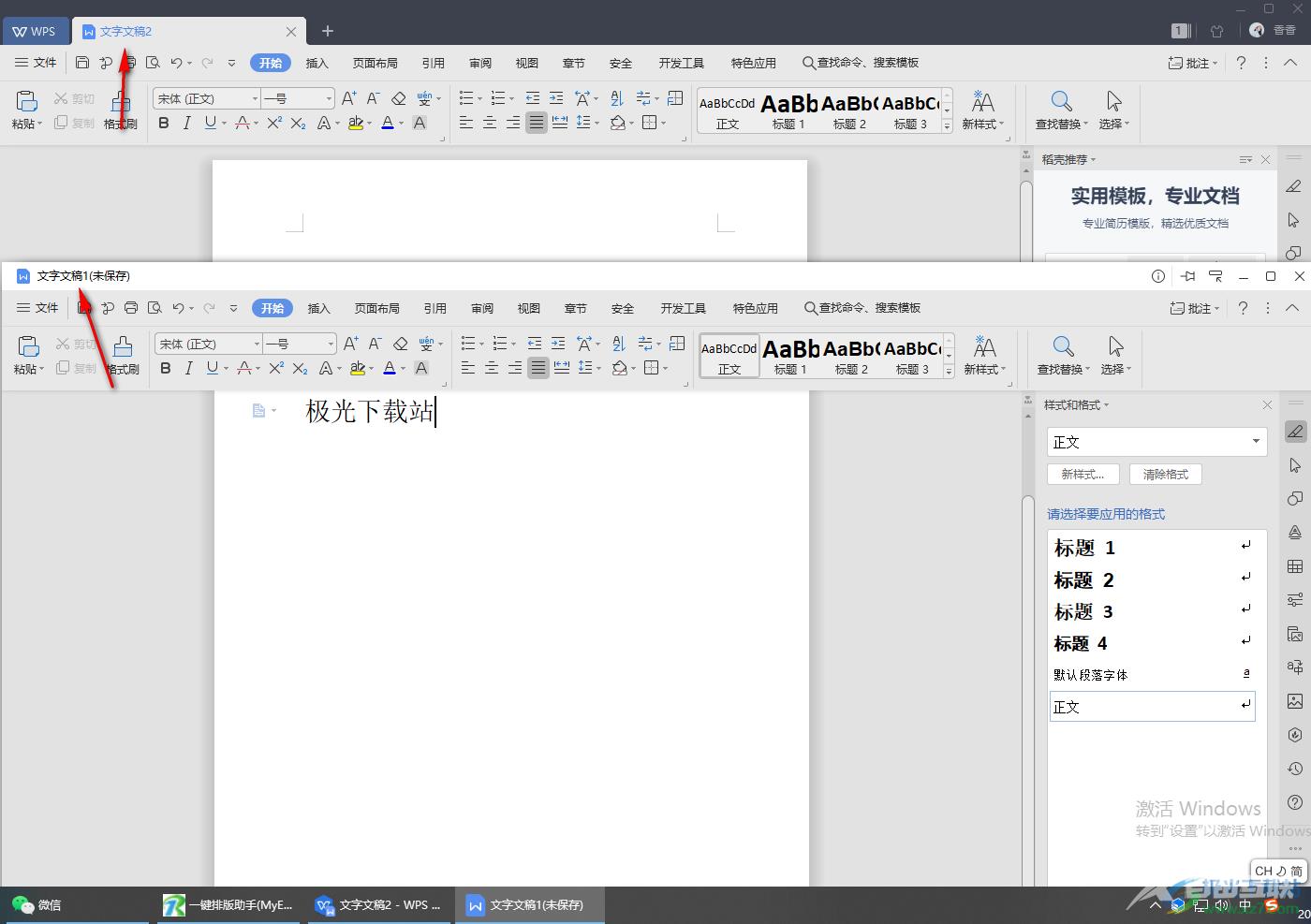Increase indent in 文字文稿1 ribbon
This screenshot has height=924, width=1311.
558,344
